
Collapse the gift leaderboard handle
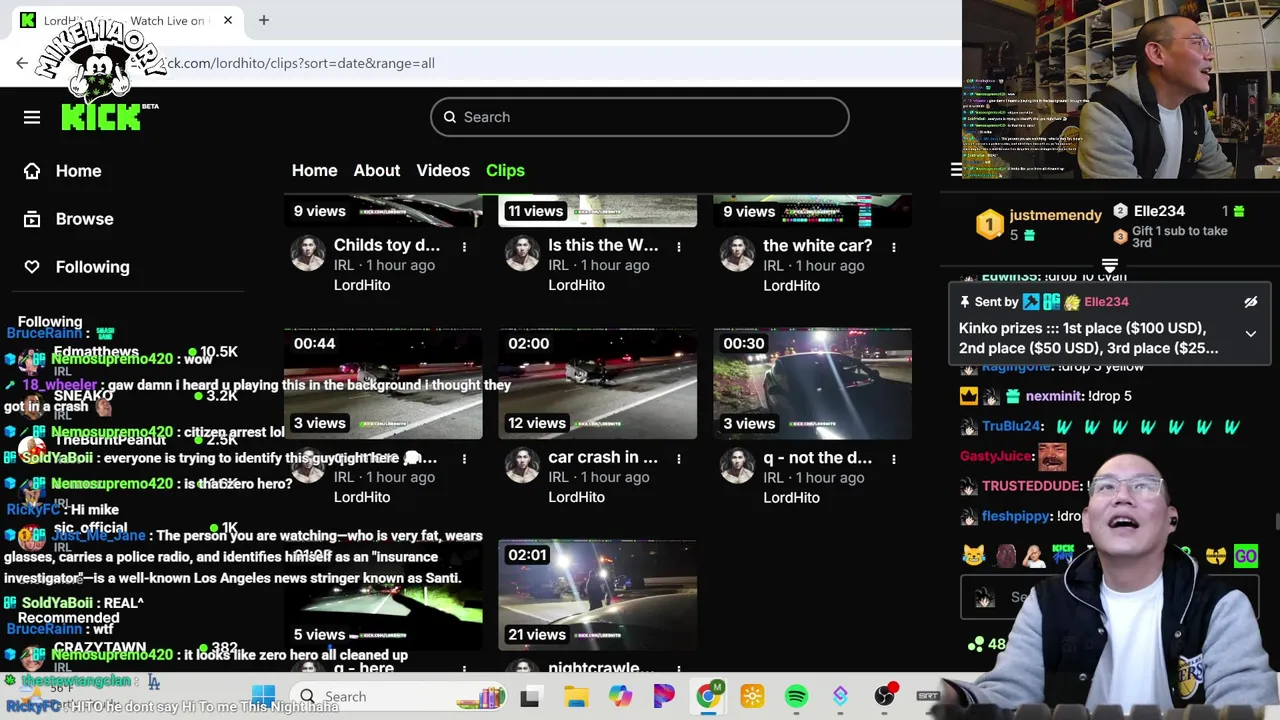point(1110,265)
